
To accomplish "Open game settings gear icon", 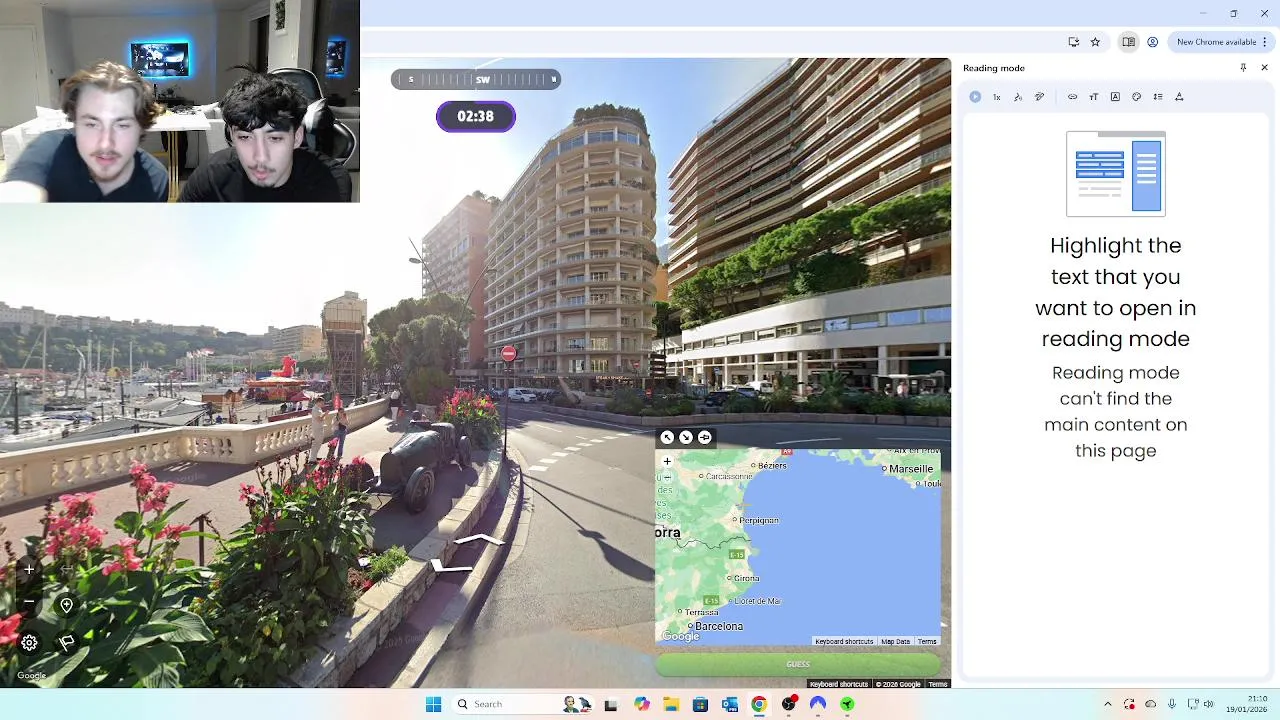I will coord(29,643).
